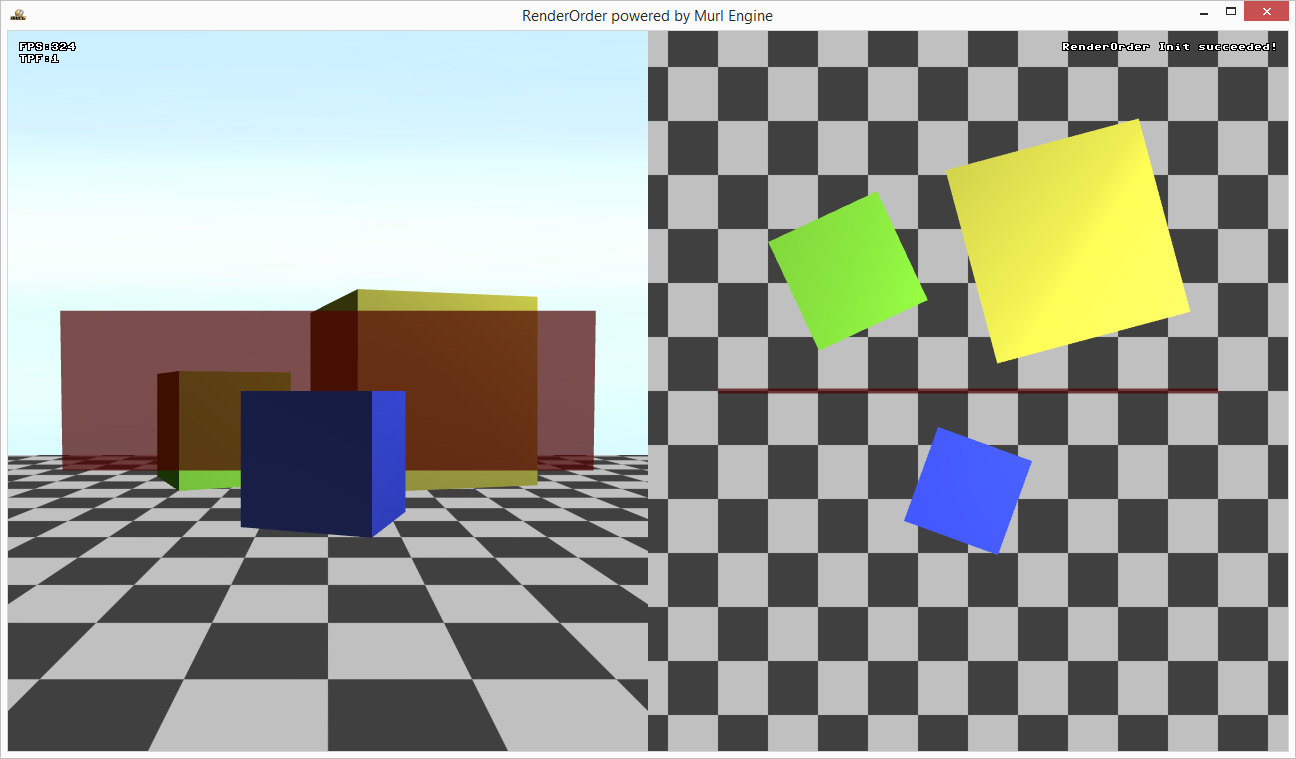Click the dark red line in the top view

coord(967,390)
